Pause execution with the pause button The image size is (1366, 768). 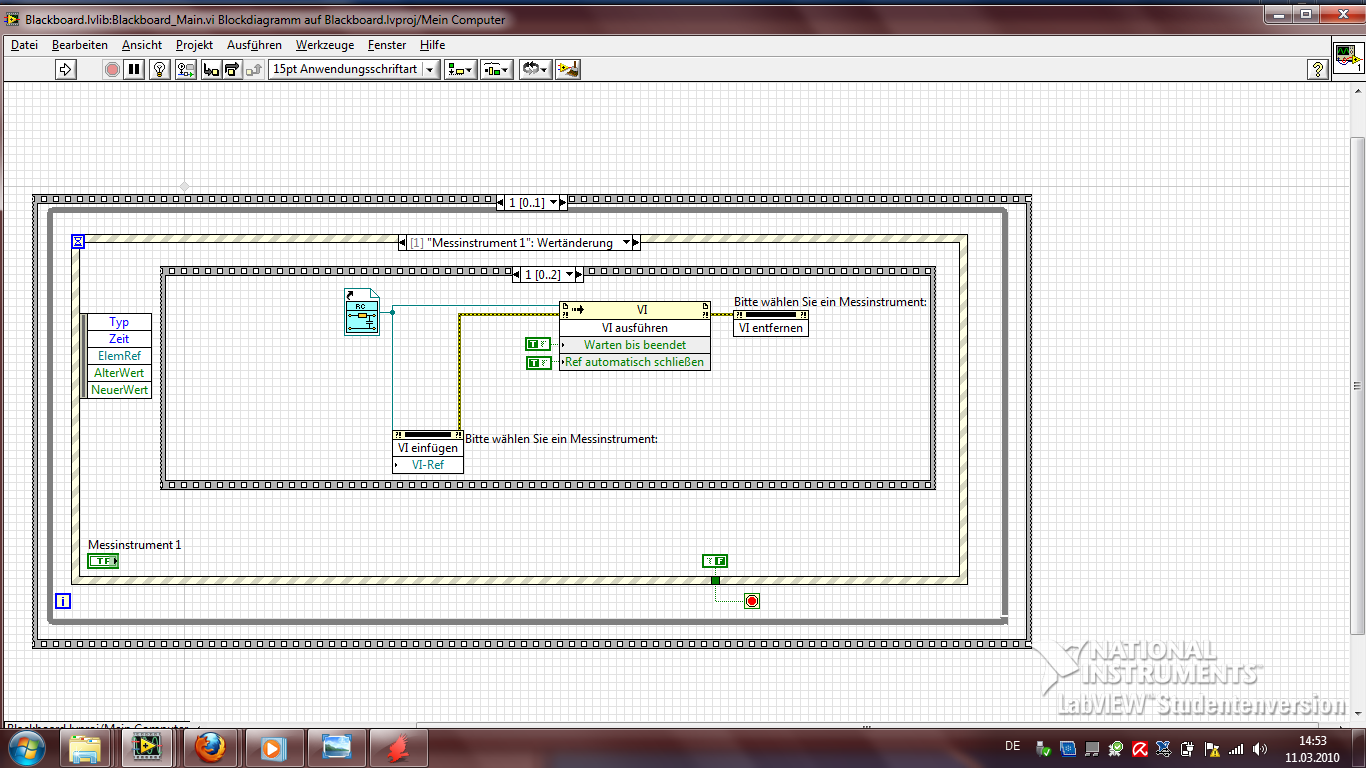[134, 69]
